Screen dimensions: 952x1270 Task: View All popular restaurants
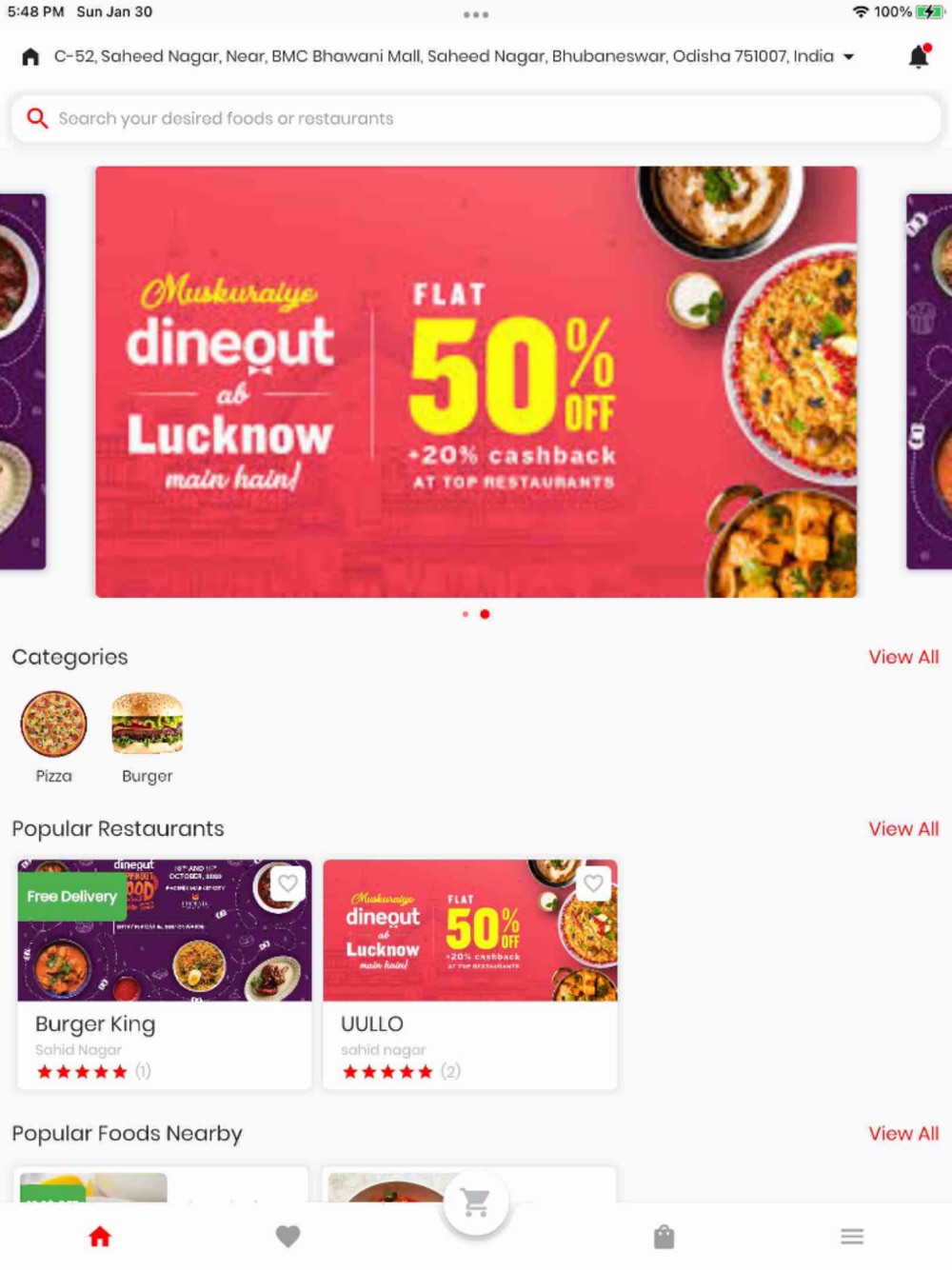[x=903, y=829]
